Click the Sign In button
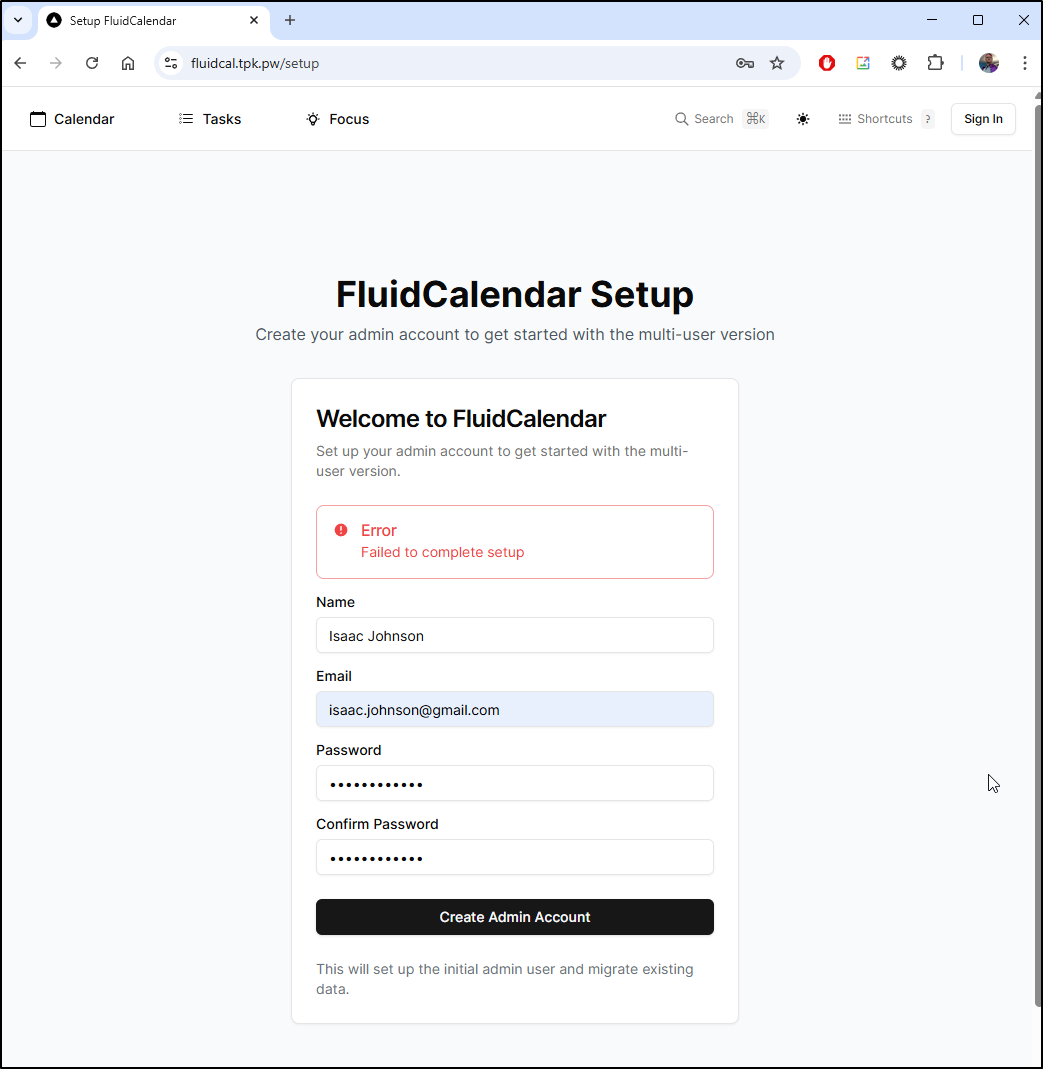1043x1069 pixels. coord(983,119)
